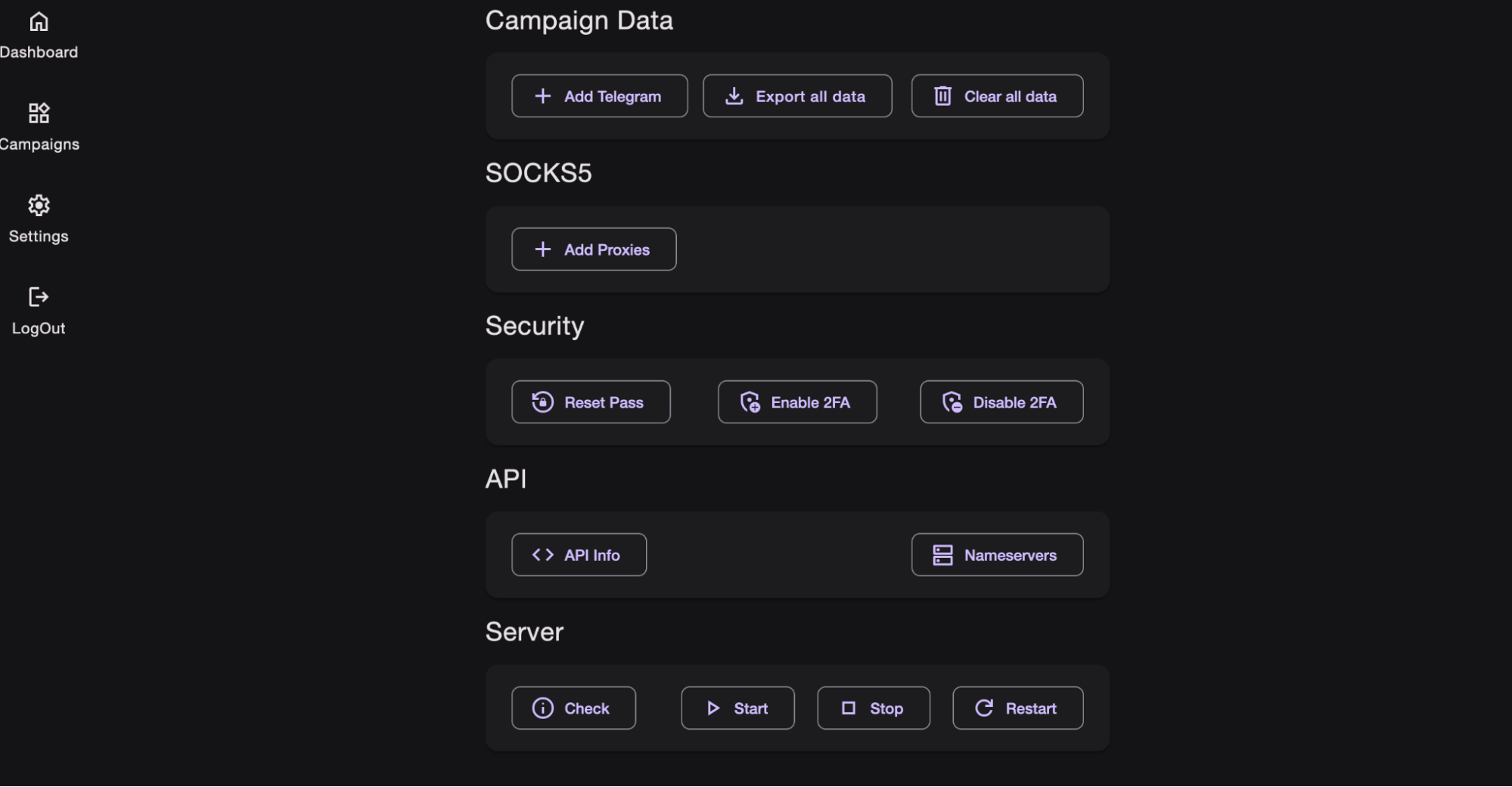The image size is (1512, 787).
Task: Select the Settings text label in sidebar
Action: click(x=39, y=237)
